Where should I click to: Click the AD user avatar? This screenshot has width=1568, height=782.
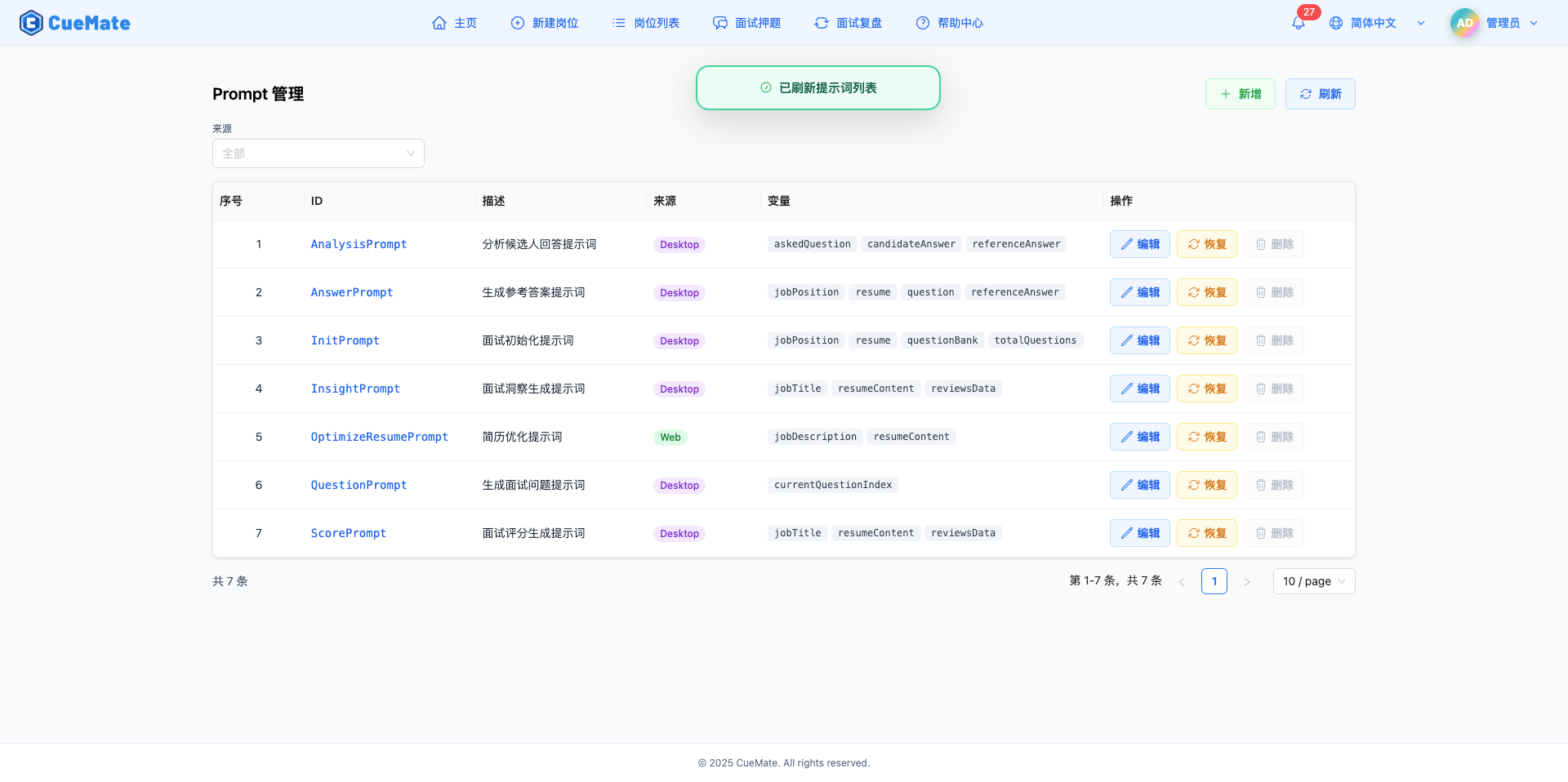click(x=1464, y=23)
